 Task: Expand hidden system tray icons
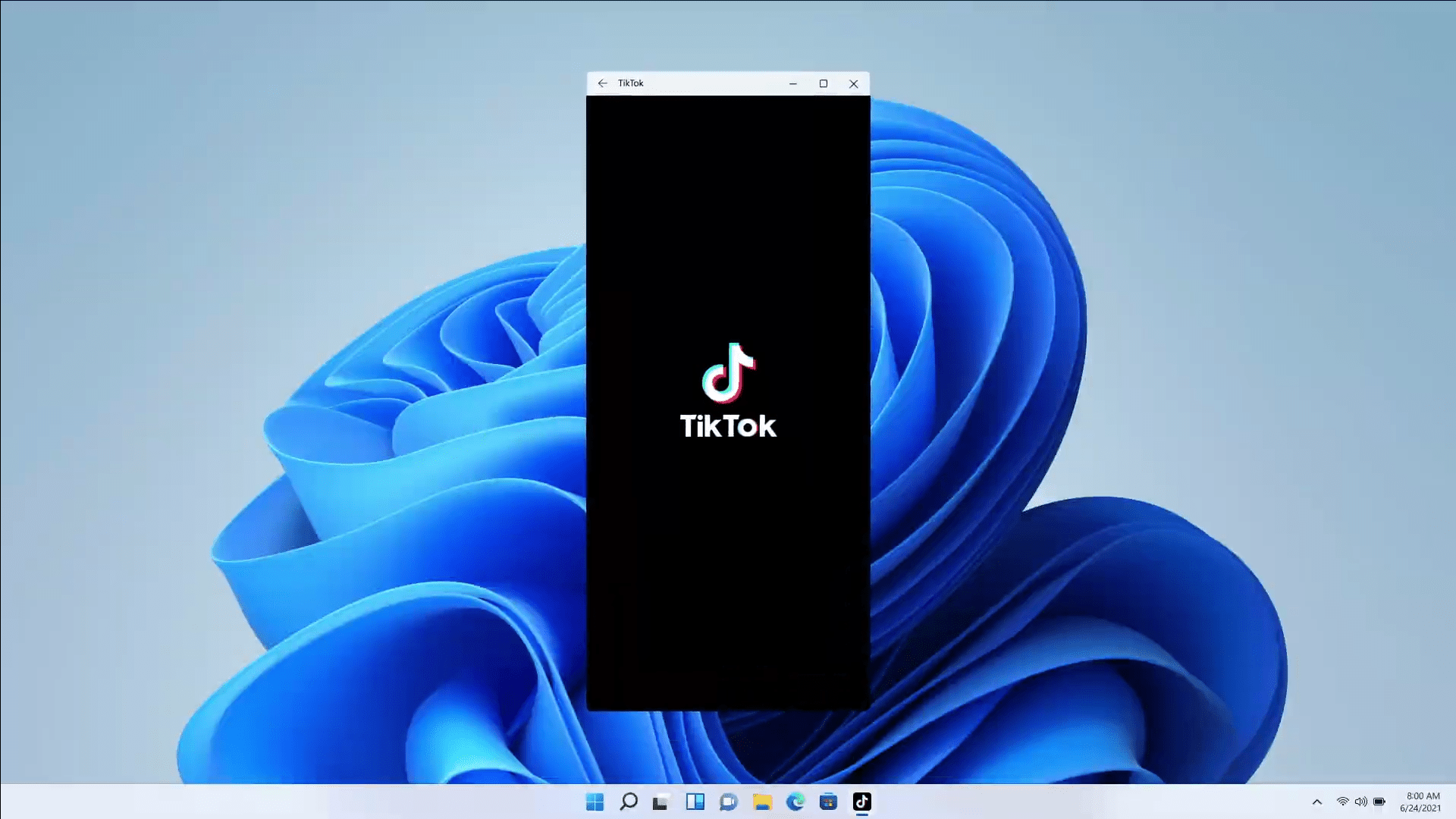tap(1317, 802)
